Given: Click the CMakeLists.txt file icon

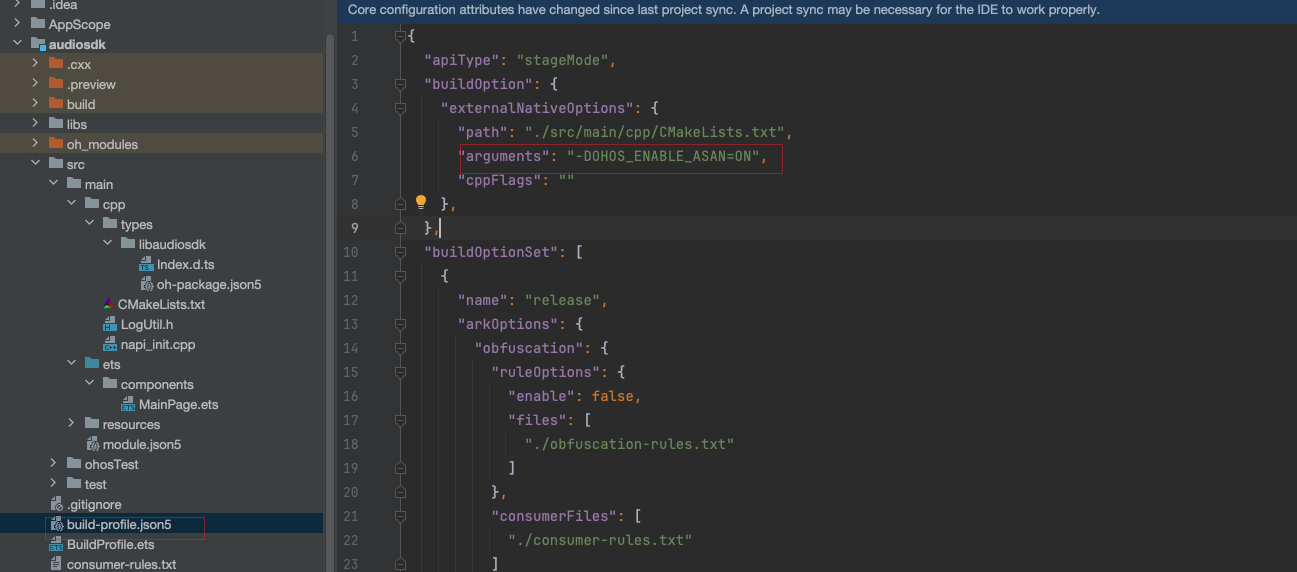Looking at the screenshot, I should 109,304.
